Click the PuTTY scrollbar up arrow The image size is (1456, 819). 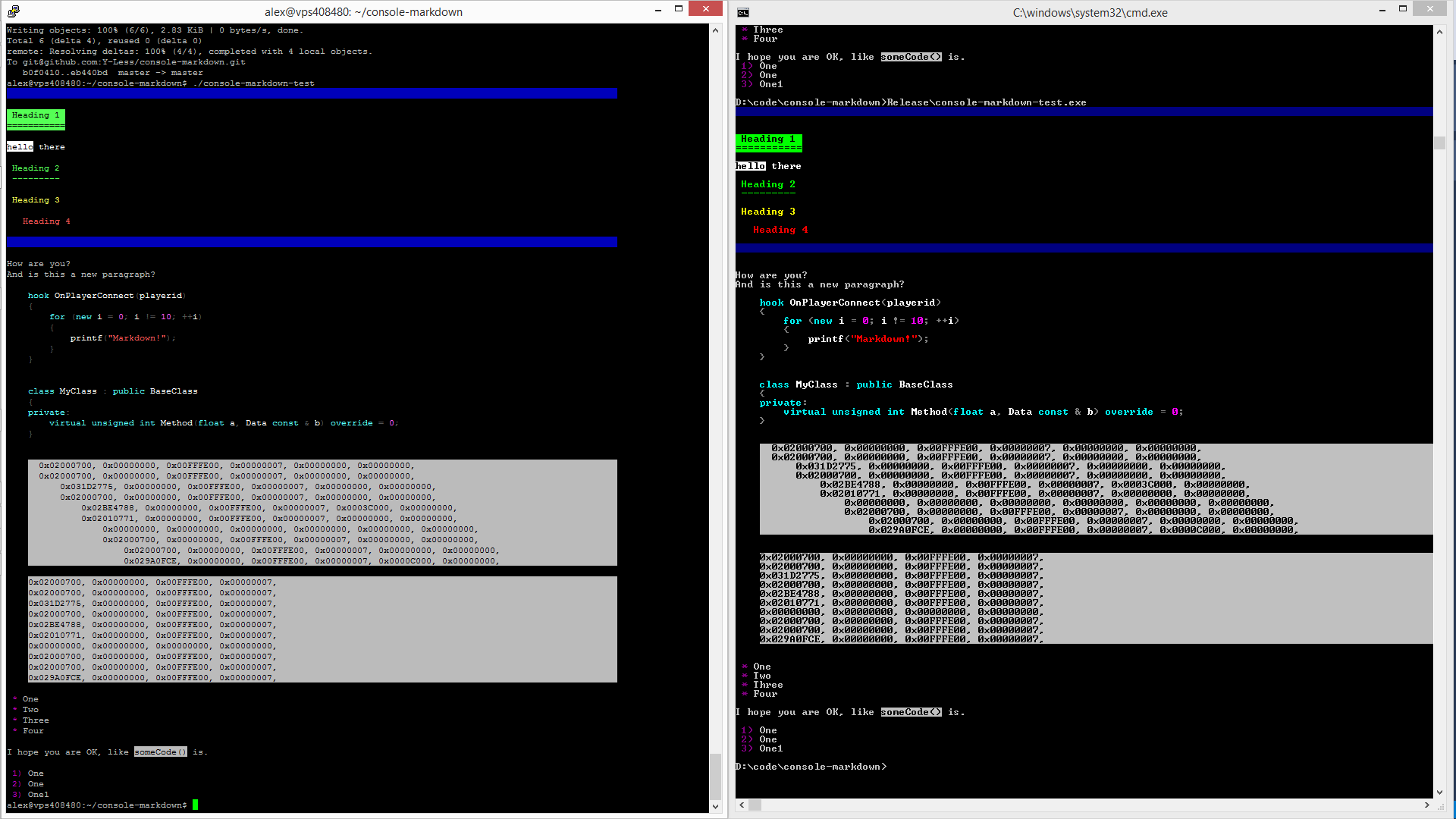tap(715, 30)
